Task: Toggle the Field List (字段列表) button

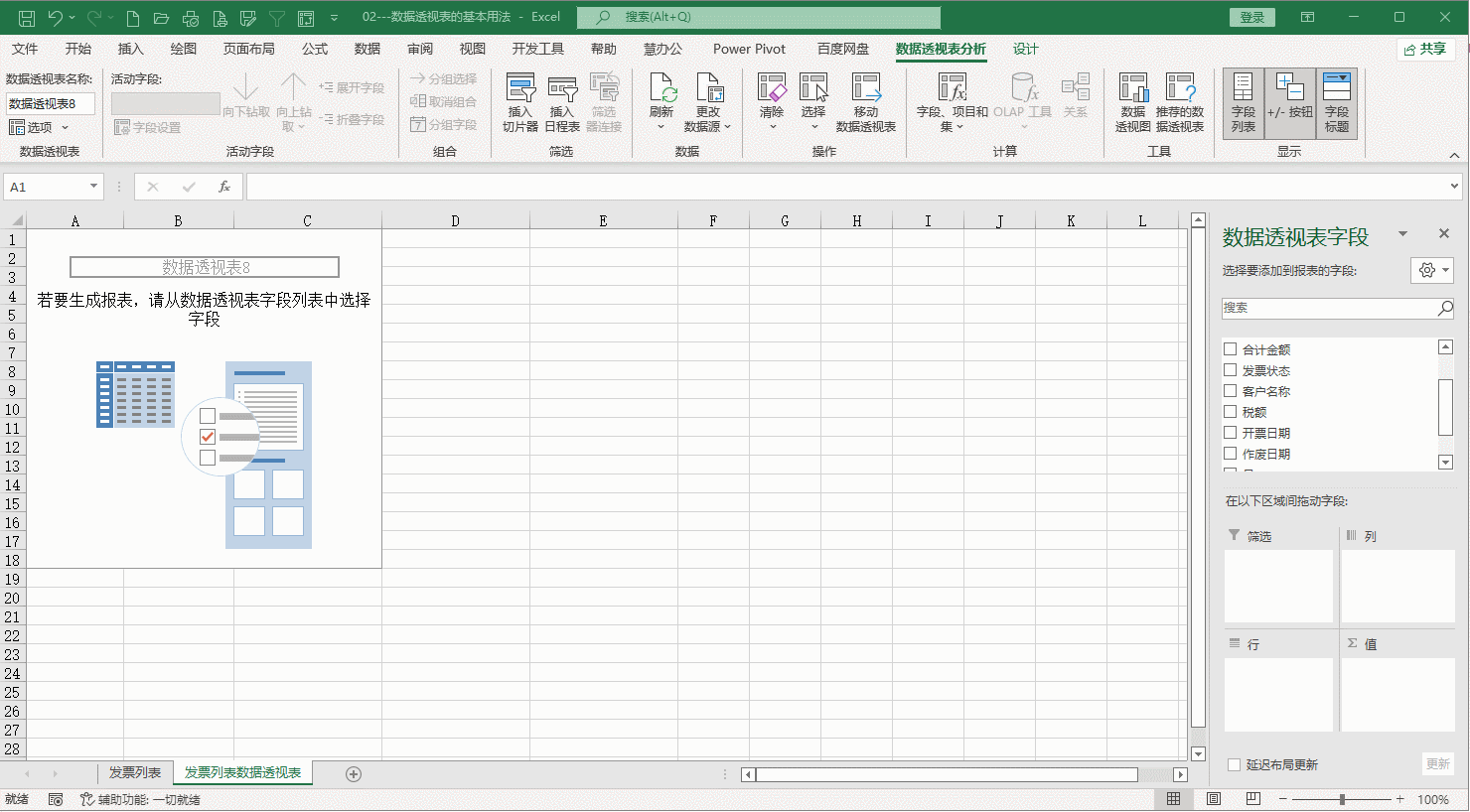Action: point(1244,103)
